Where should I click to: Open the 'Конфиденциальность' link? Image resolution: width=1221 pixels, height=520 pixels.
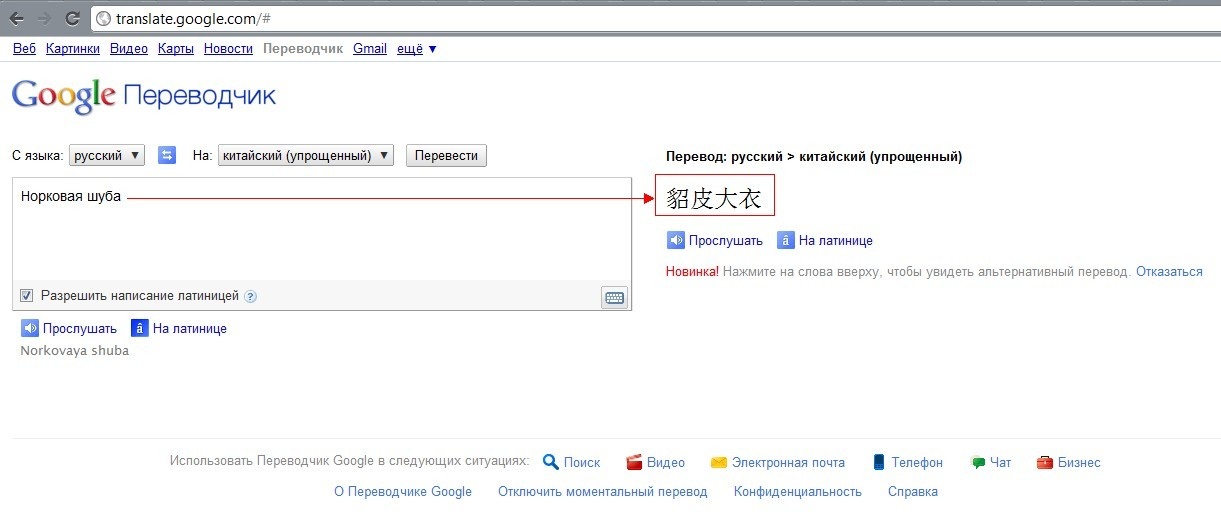(x=798, y=491)
